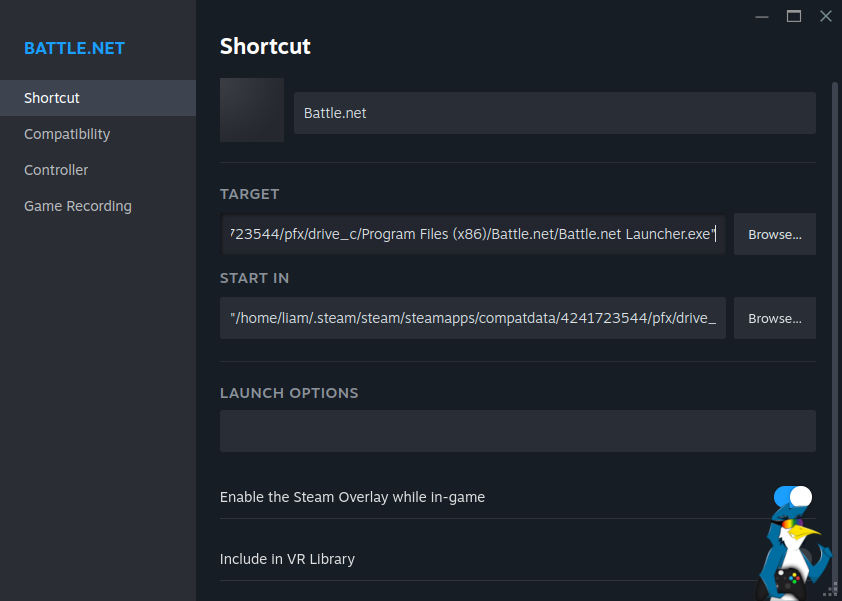Click the 'Enable the Steam Overlay' label text
The image size is (842, 601).
352,497
